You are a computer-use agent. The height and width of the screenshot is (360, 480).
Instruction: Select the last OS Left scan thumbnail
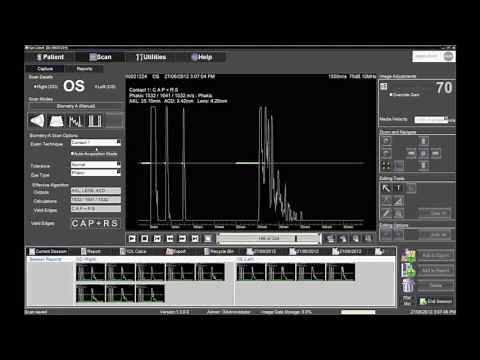click(341, 272)
